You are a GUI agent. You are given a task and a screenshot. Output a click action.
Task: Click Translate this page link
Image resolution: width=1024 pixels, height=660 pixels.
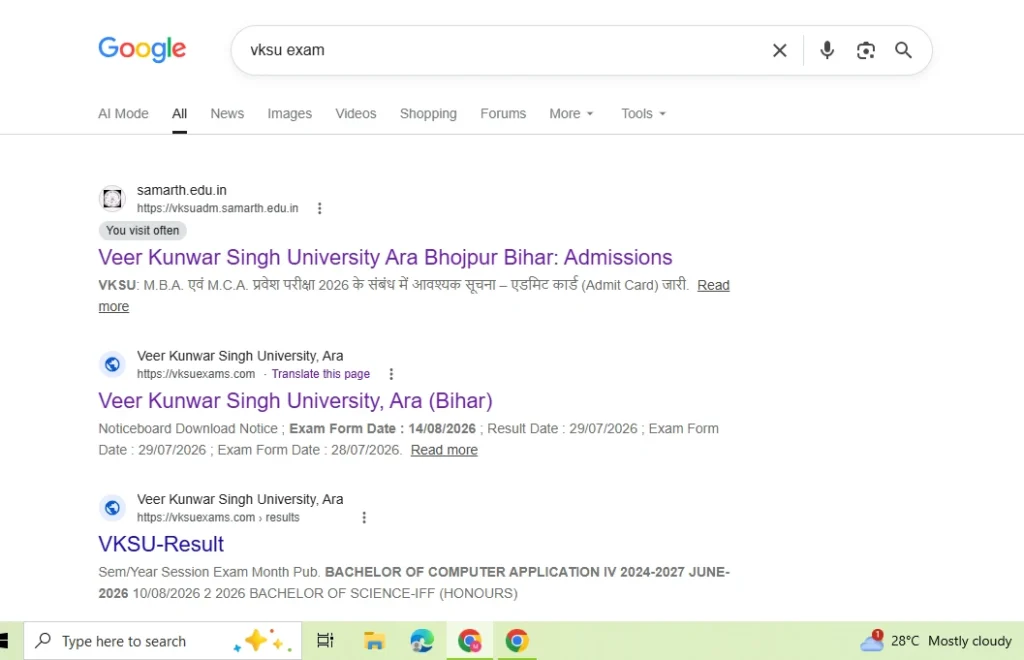click(x=321, y=374)
